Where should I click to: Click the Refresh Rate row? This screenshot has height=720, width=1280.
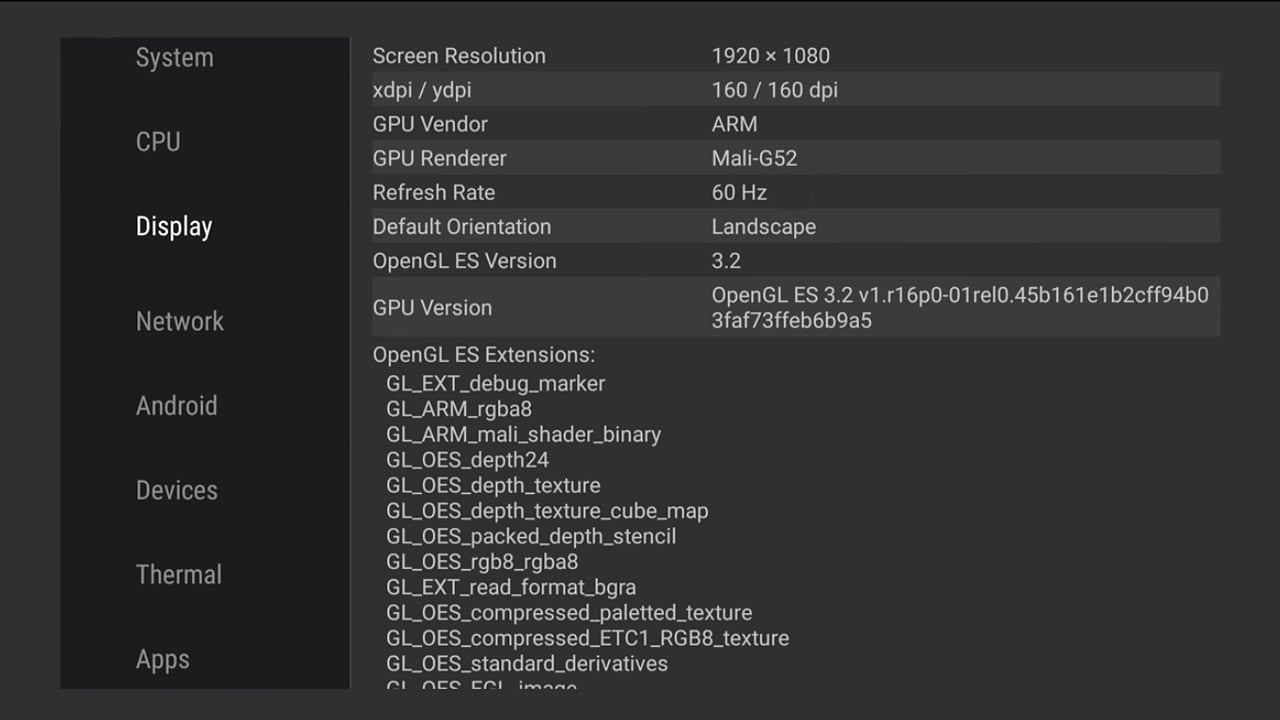click(x=794, y=192)
